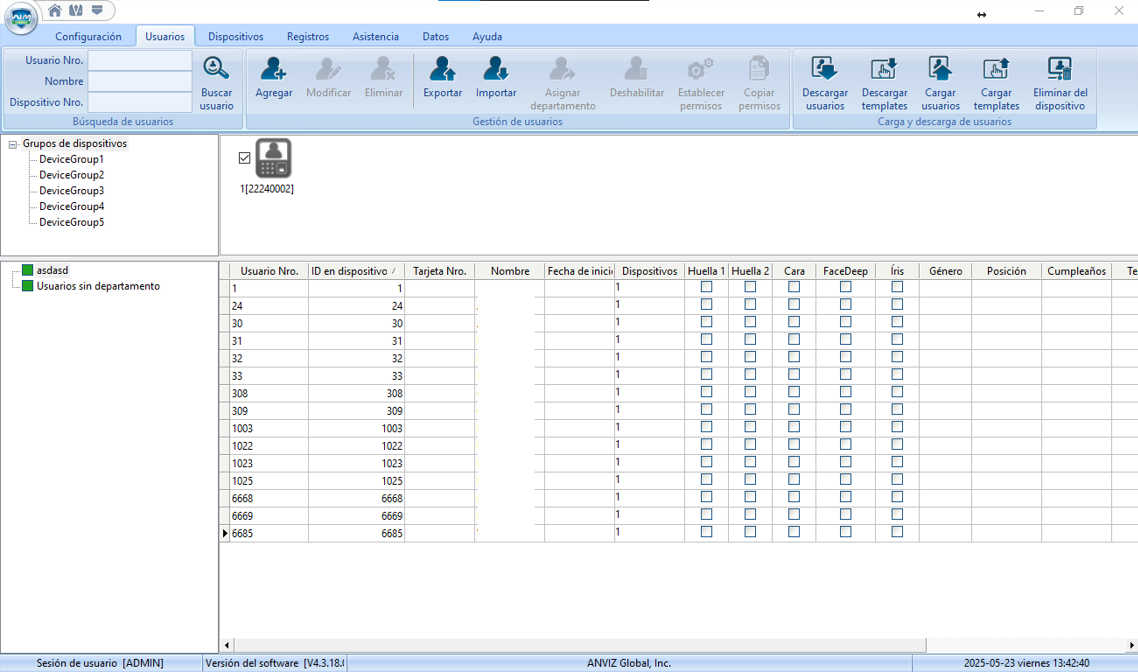Select DeviceGroup1 in the tree
Screen dimensions: 1138x672
[71, 159]
